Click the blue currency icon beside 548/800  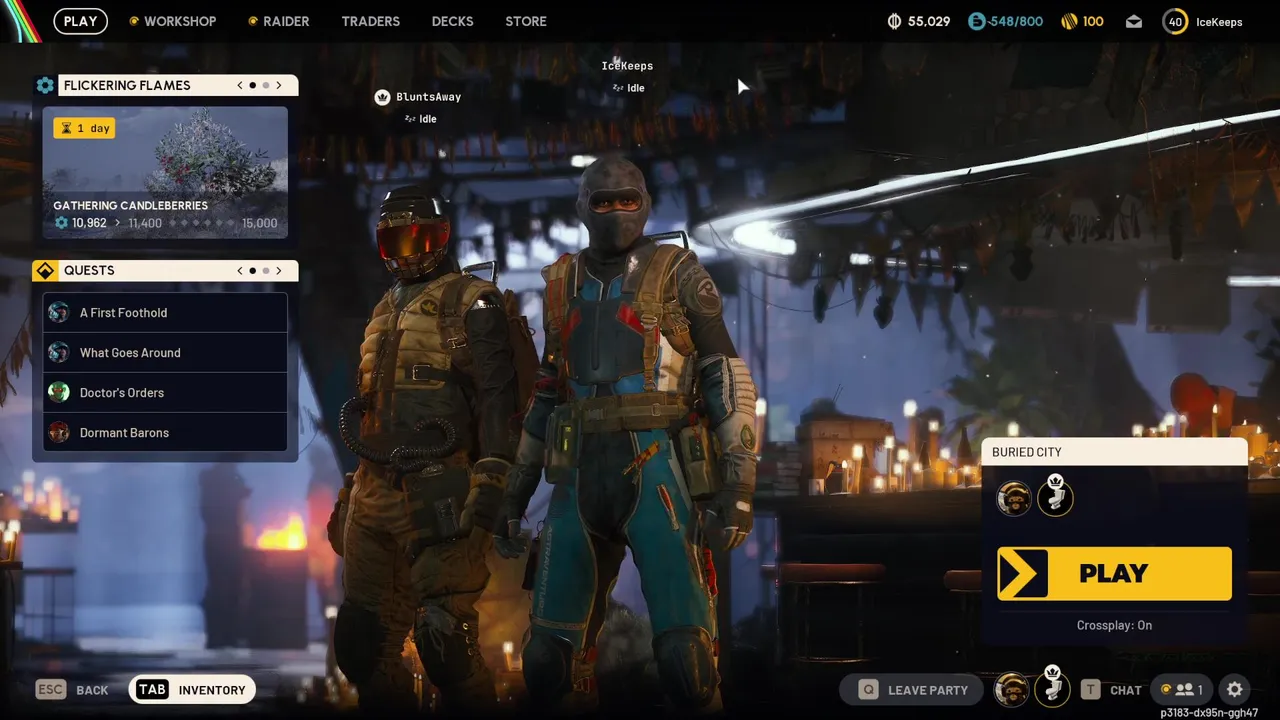pos(977,21)
